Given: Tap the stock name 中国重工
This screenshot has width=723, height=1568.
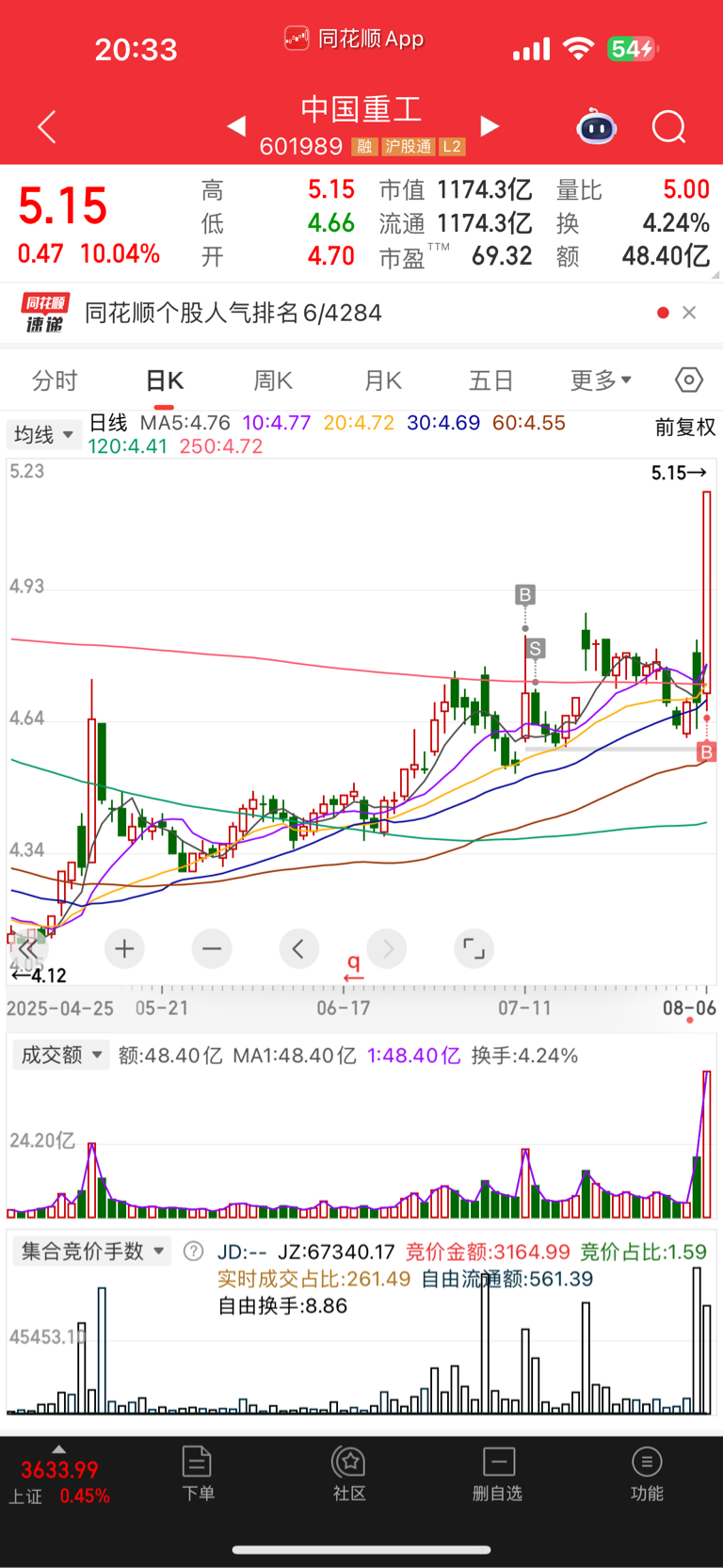Looking at the screenshot, I should [361, 109].
